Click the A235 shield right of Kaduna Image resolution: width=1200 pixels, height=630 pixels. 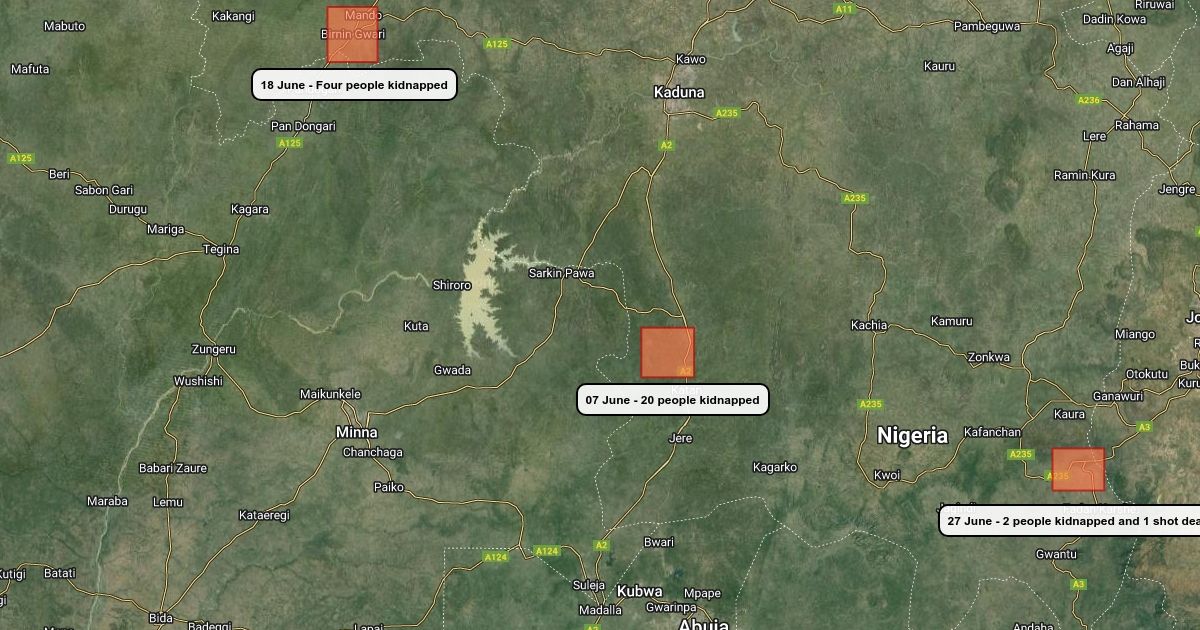coord(728,113)
